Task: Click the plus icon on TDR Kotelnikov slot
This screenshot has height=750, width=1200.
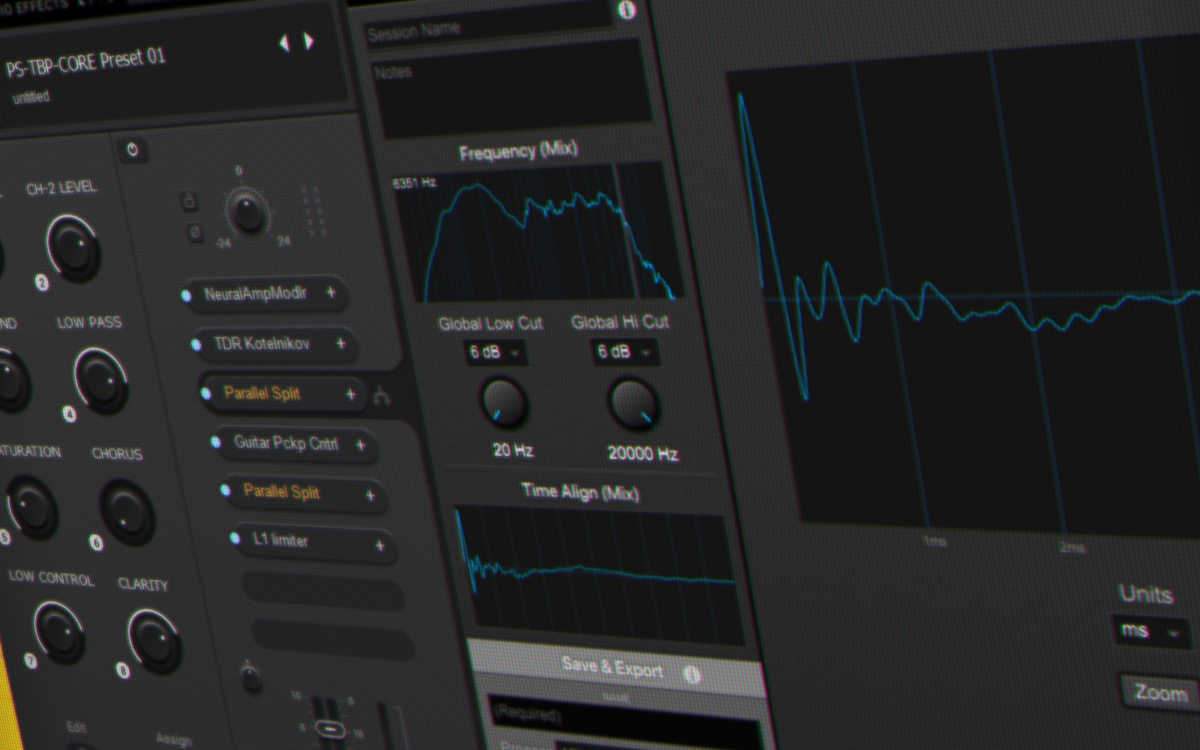Action: click(341, 344)
